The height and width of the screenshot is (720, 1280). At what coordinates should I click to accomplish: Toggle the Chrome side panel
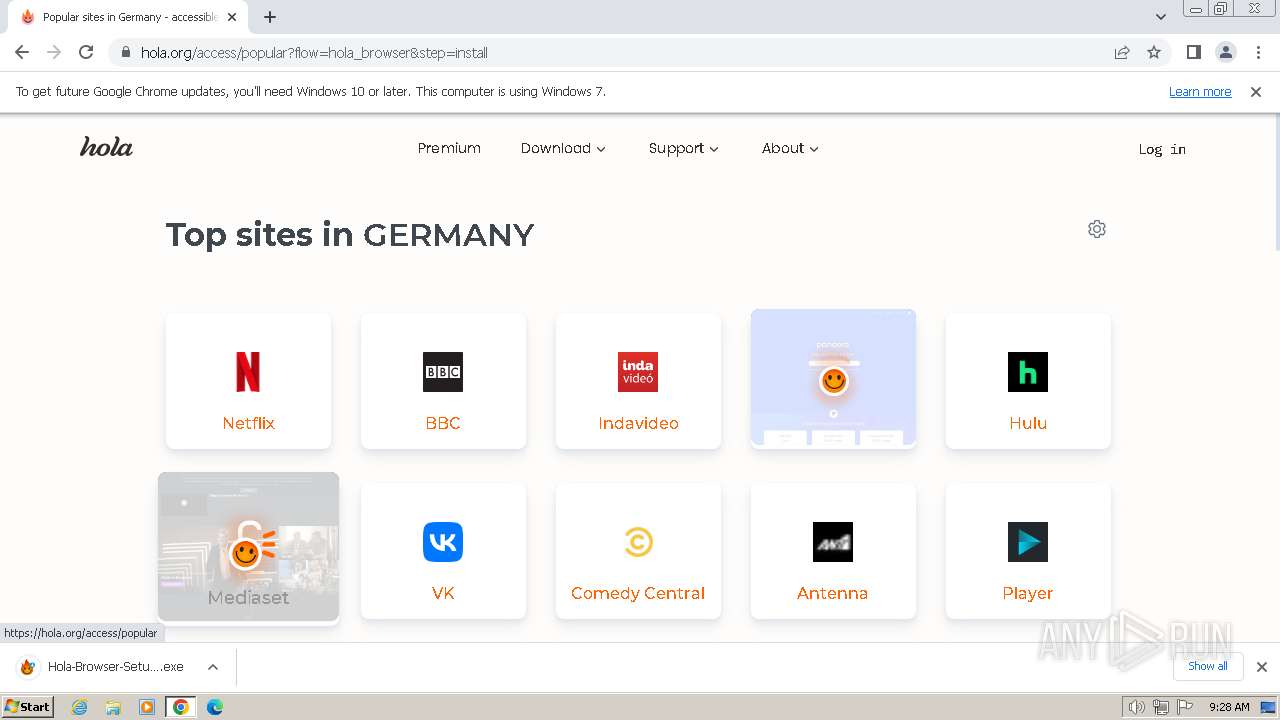pos(1194,52)
